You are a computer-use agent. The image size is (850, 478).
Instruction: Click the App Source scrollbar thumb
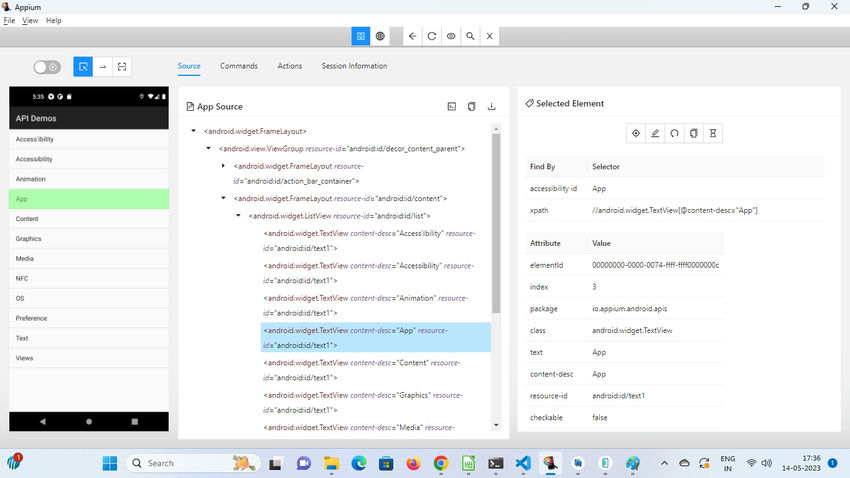496,223
